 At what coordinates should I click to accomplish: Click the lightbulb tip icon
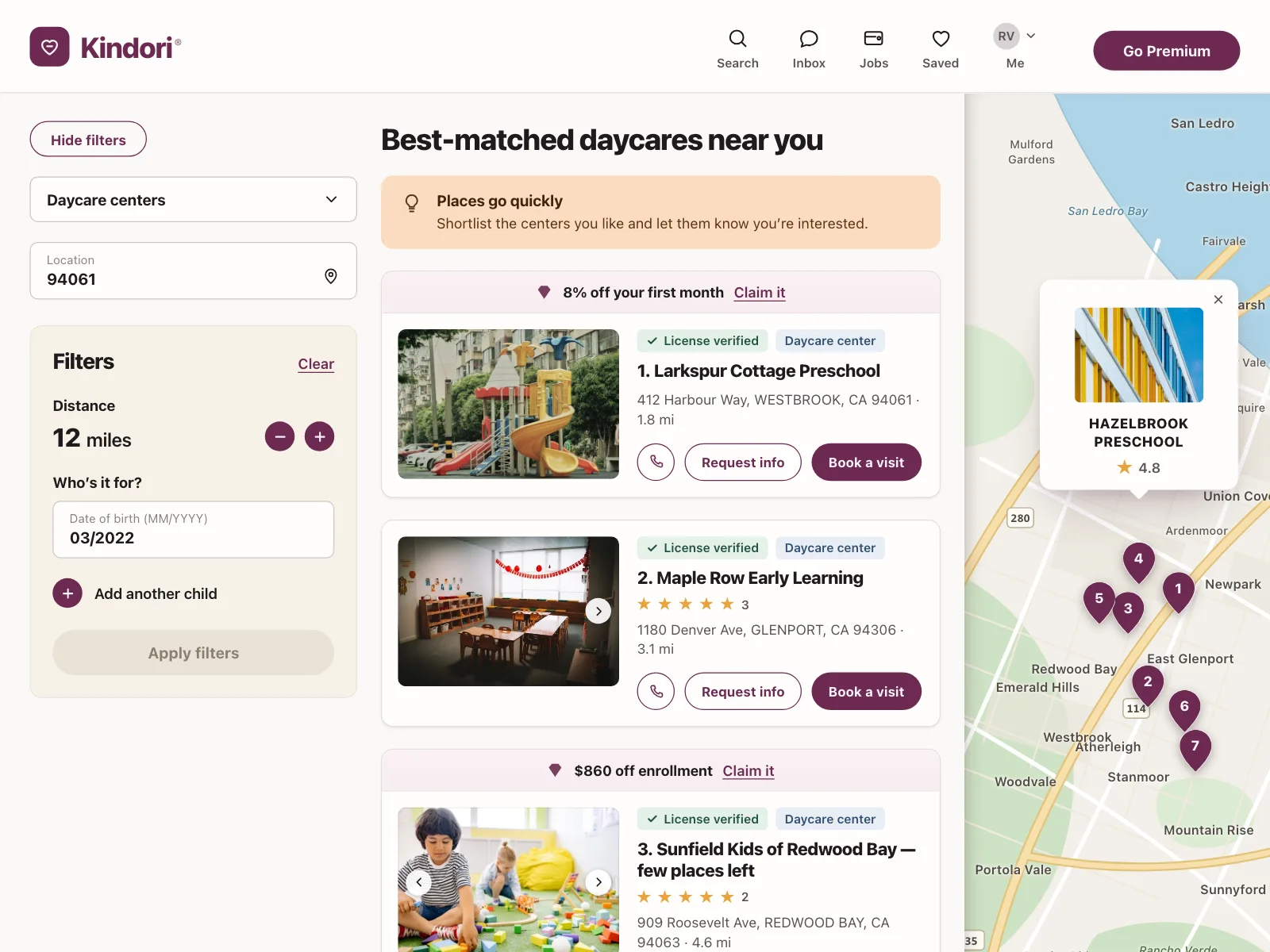click(x=411, y=203)
